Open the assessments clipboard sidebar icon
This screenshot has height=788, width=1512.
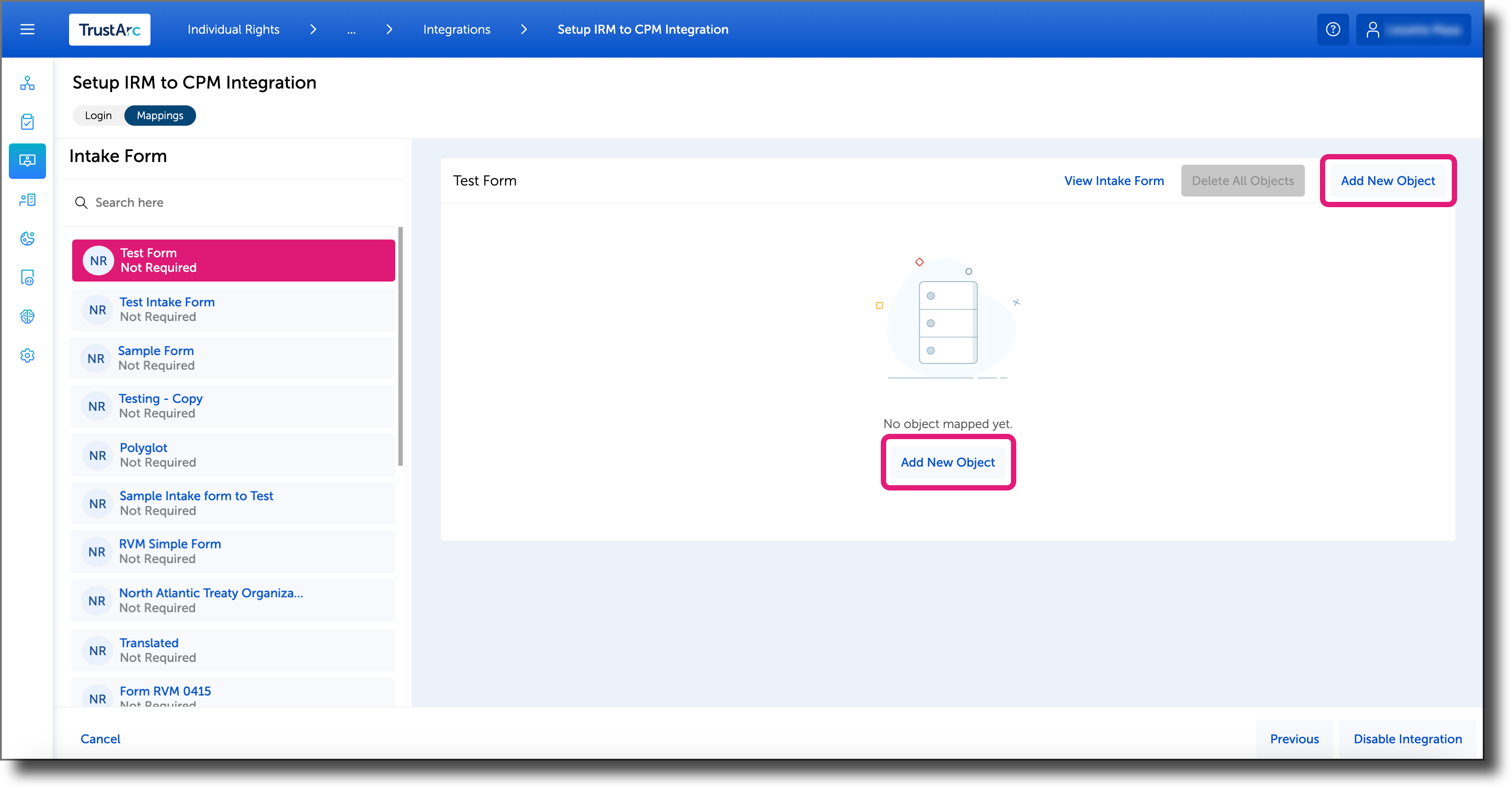(27, 122)
